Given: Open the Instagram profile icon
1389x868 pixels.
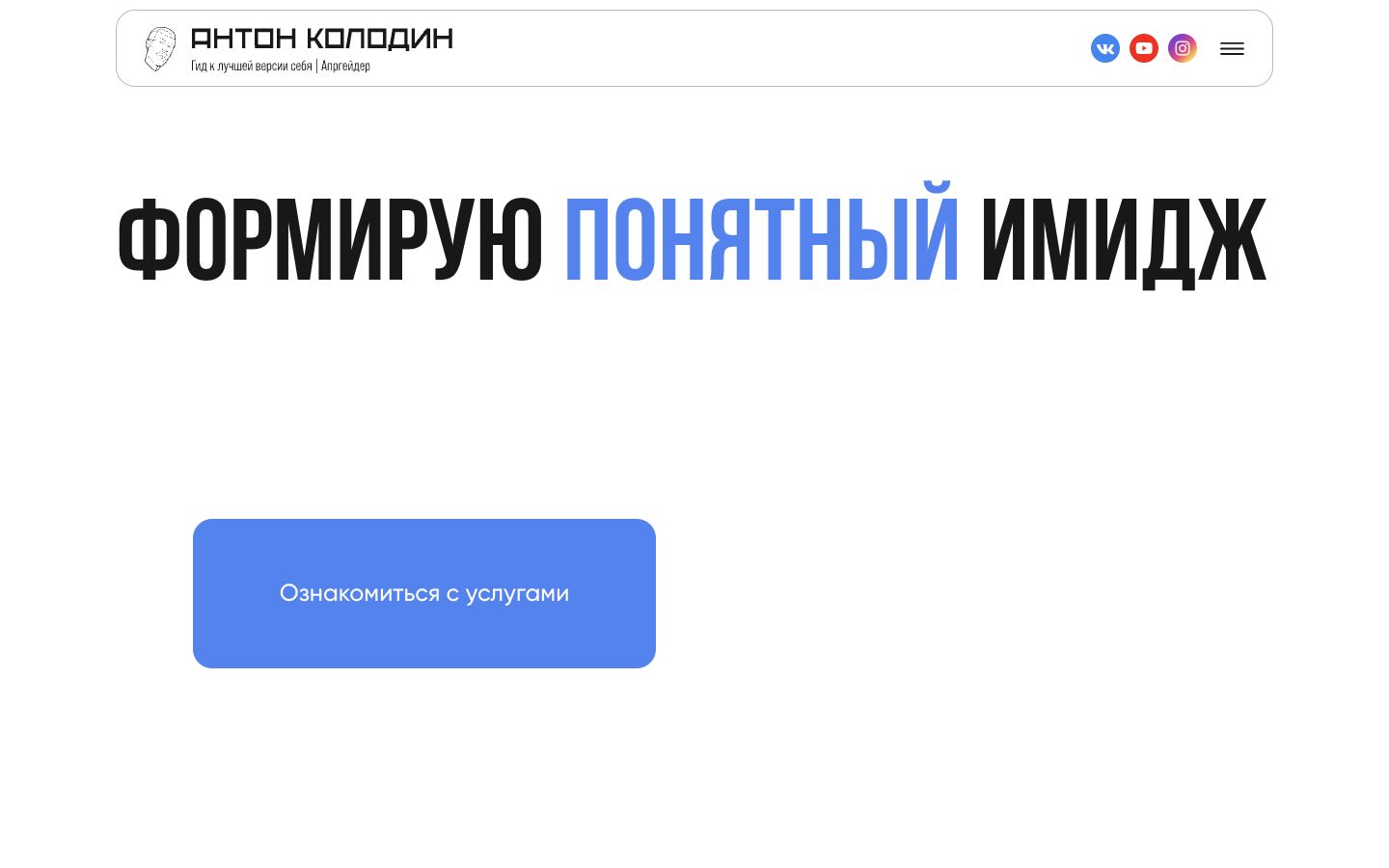Looking at the screenshot, I should (1183, 48).
